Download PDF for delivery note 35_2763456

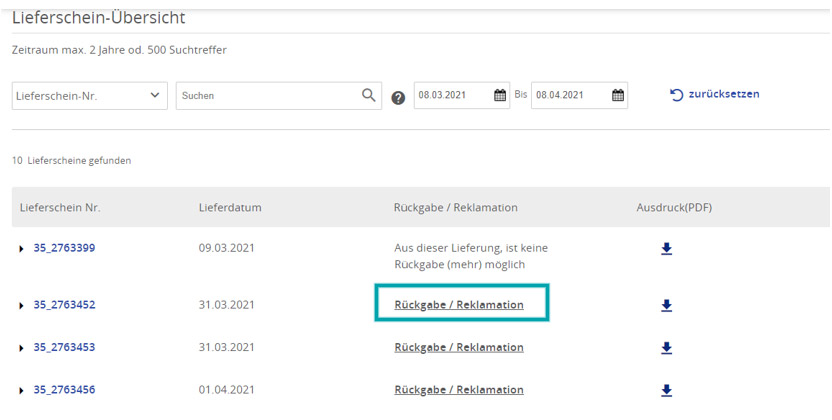pos(667,390)
